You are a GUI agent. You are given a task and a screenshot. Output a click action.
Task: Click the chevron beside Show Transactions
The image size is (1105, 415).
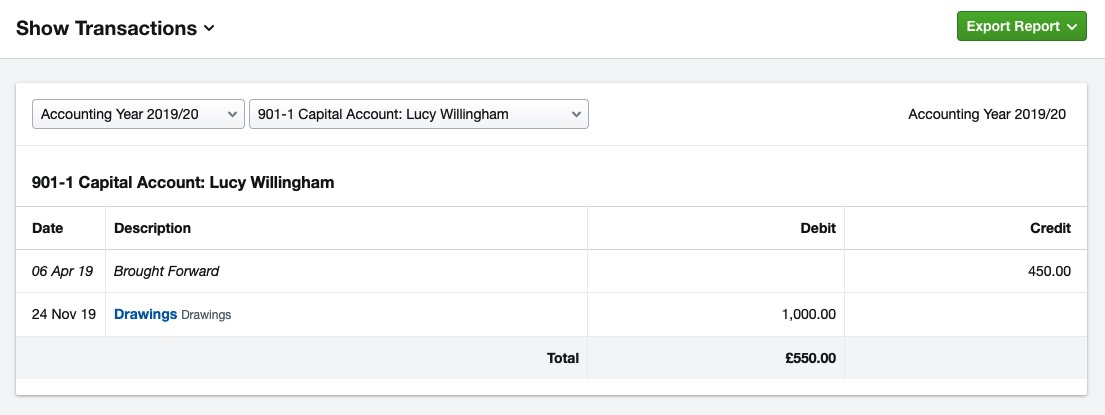click(x=209, y=29)
